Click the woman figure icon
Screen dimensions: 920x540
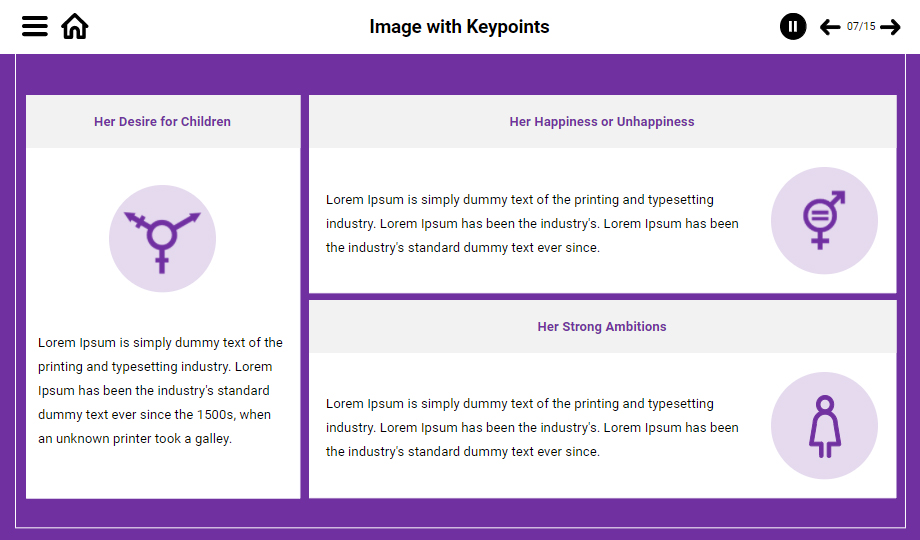[824, 427]
